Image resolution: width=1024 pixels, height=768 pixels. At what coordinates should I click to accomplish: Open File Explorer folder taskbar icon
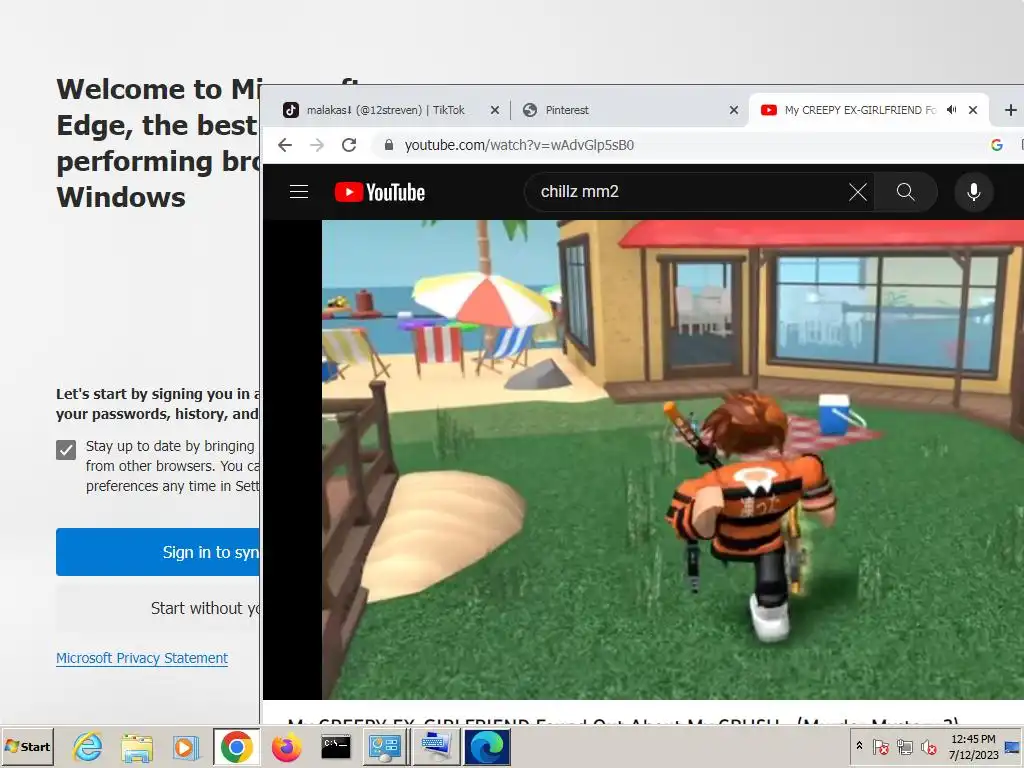(136, 747)
